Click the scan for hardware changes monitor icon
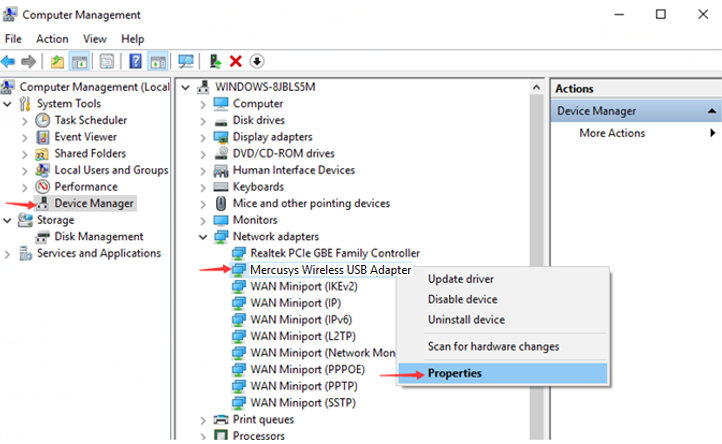 [x=186, y=62]
